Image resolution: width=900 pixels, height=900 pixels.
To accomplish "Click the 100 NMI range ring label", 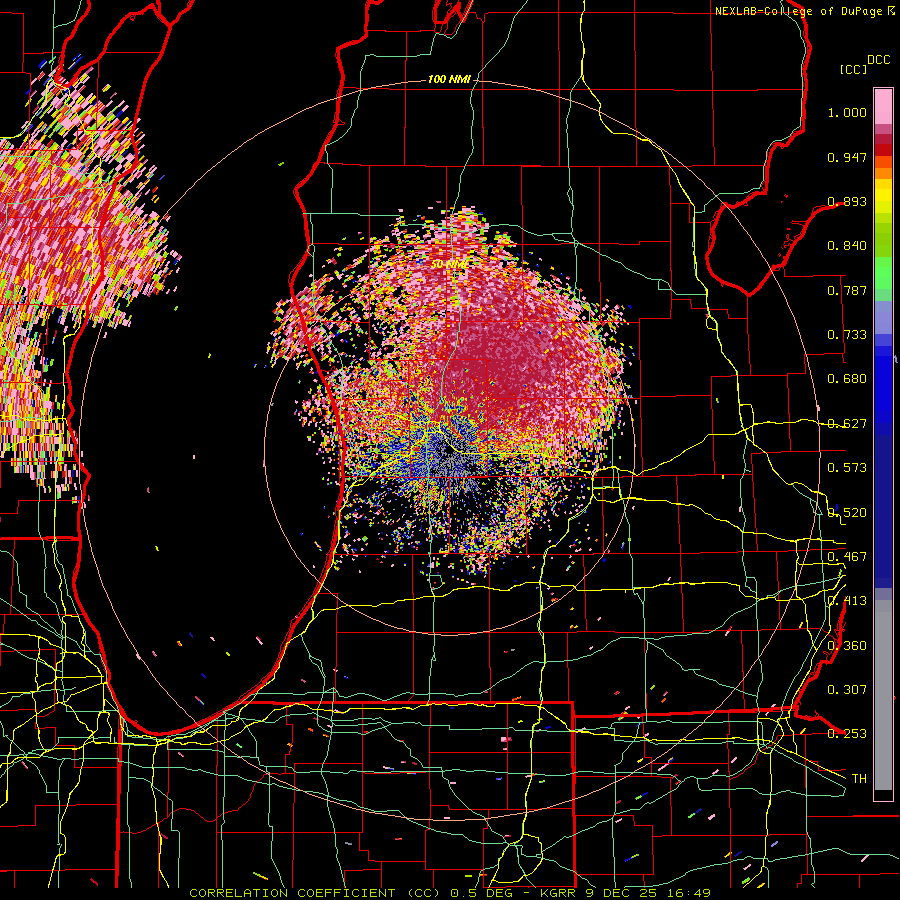I will coord(449,79).
